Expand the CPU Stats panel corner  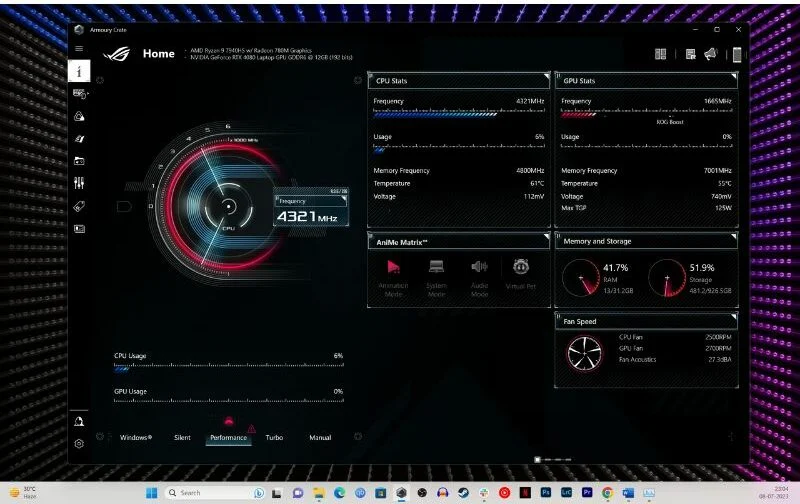[x=546, y=76]
